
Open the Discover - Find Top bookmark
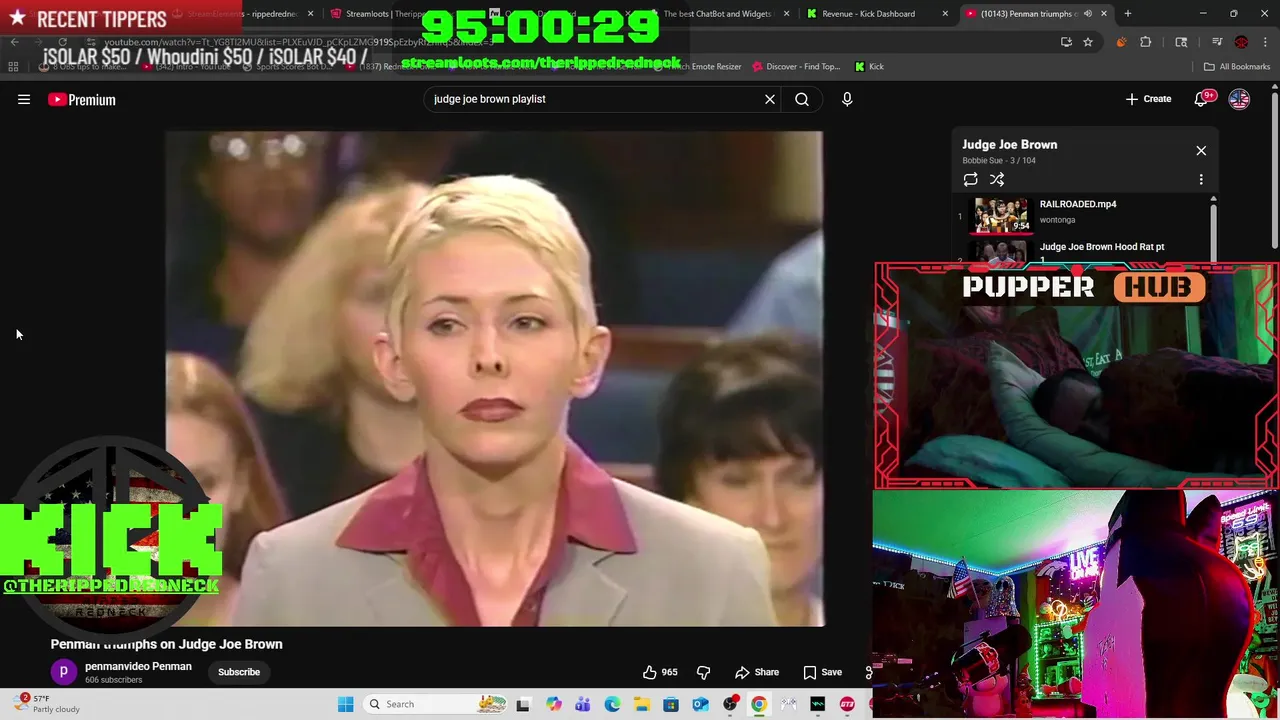[796, 67]
